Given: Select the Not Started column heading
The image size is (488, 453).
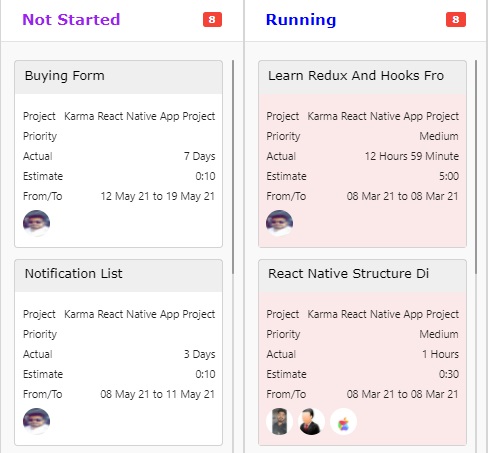Looking at the screenshot, I should tap(71, 20).
